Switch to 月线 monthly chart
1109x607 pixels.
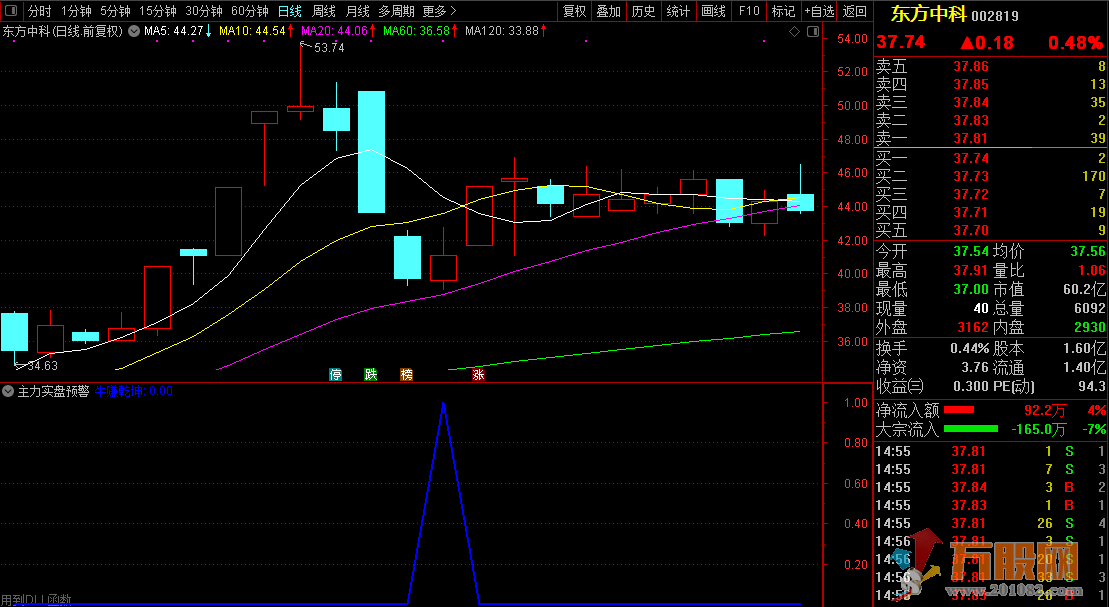click(x=358, y=11)
